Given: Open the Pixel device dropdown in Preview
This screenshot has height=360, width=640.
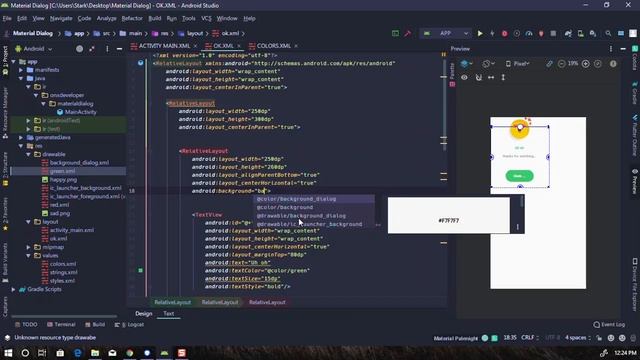Looking at the screenshot, I should pos(518,64).
